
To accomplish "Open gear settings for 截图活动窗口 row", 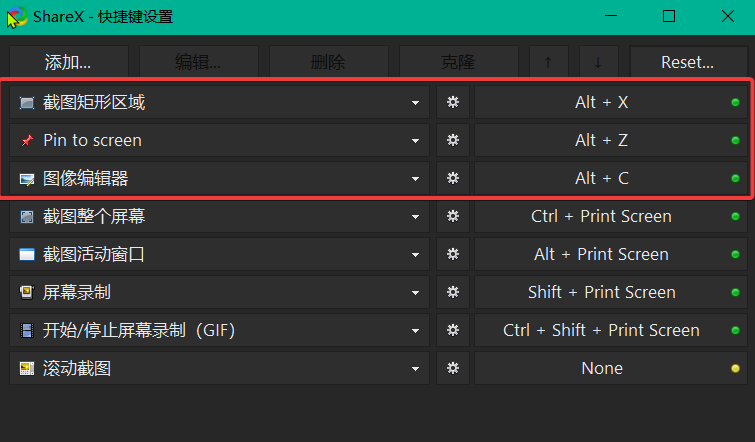I will click(453, 254).
